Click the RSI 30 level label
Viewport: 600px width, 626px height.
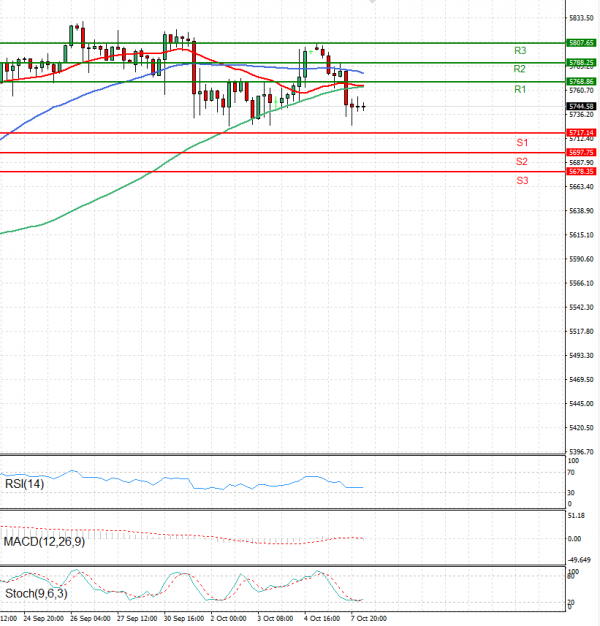pos(571,493)
